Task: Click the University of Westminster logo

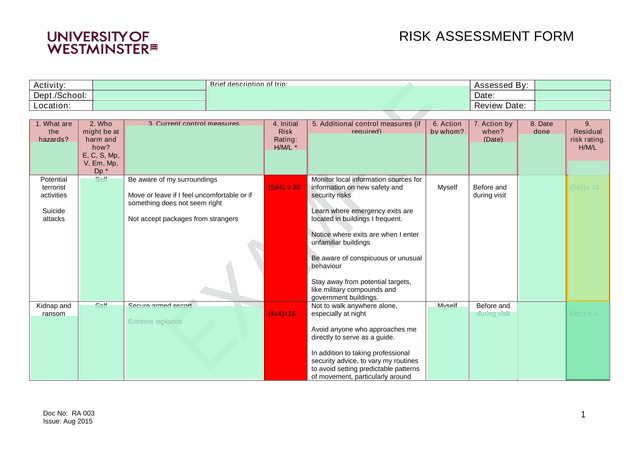Action: pyautogui.click(x=102, y=41)
